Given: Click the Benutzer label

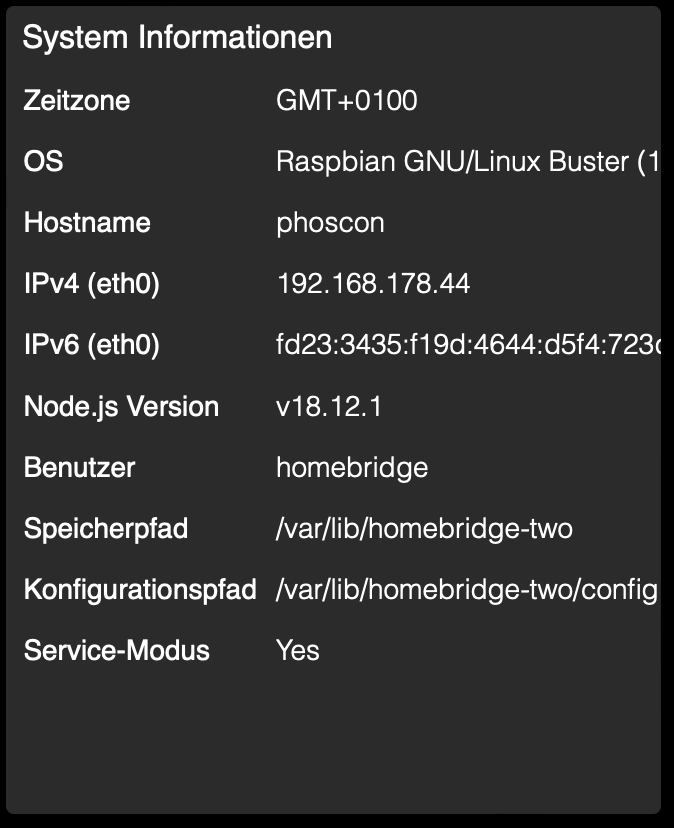Looking at the screenshot, I should 79,467.
